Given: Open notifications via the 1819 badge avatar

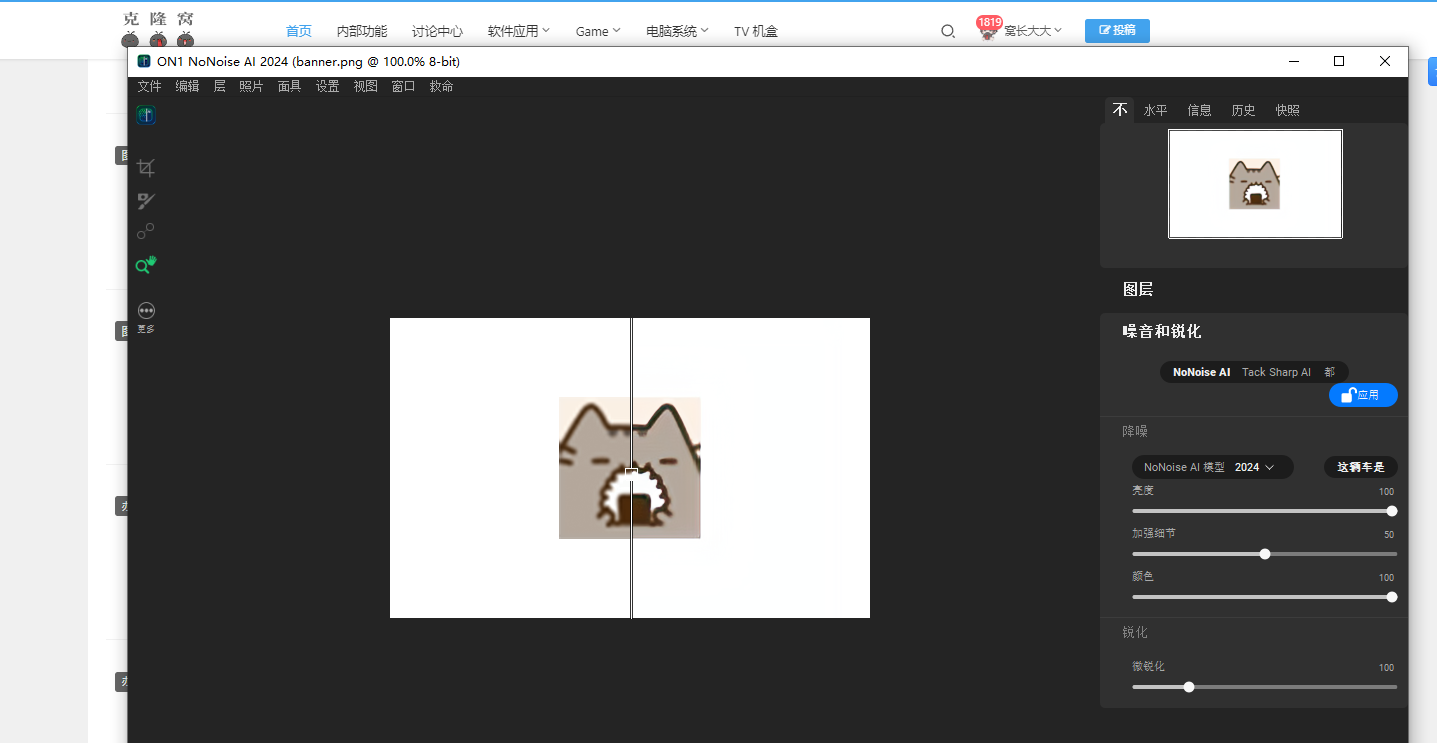Looking at the screenshot, I should coord(989,29).
